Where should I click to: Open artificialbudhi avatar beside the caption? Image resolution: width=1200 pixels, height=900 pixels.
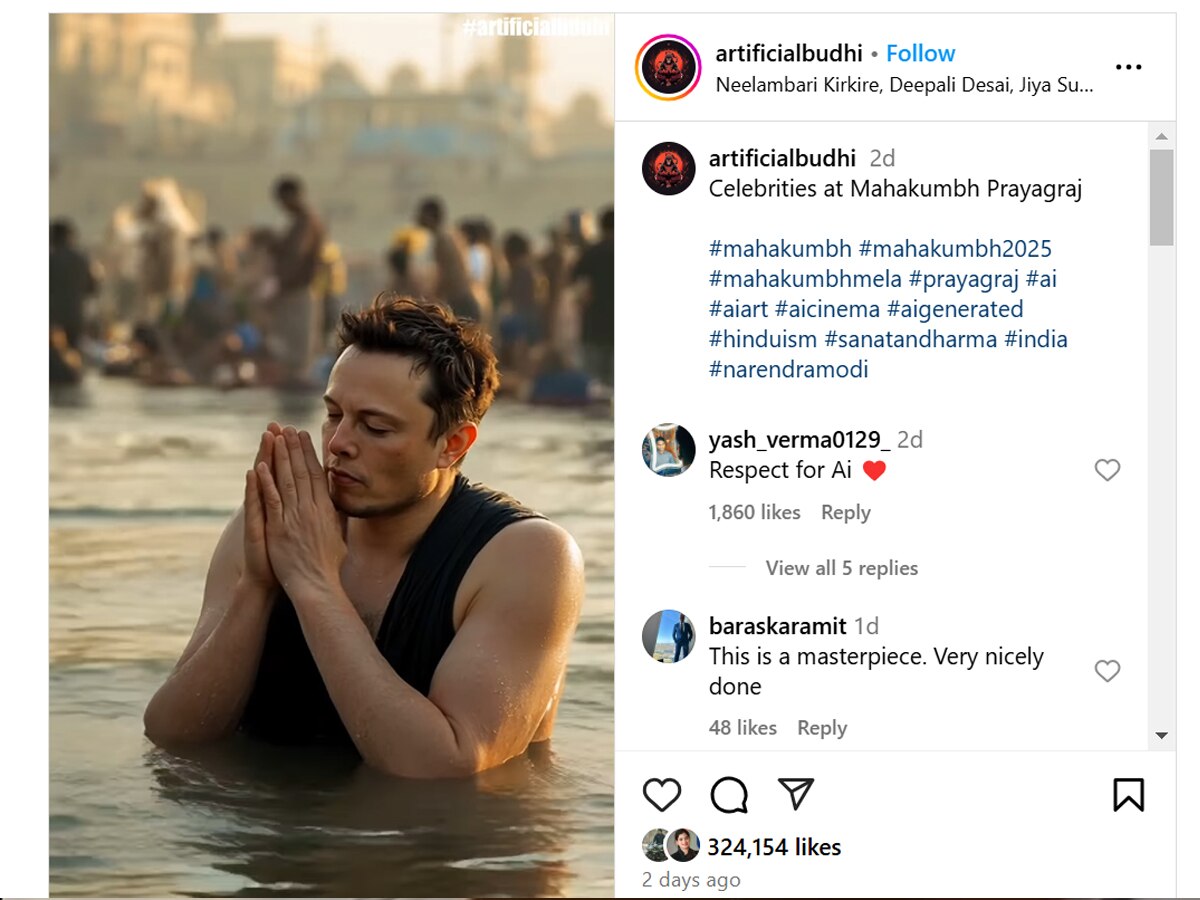[668, 168]
